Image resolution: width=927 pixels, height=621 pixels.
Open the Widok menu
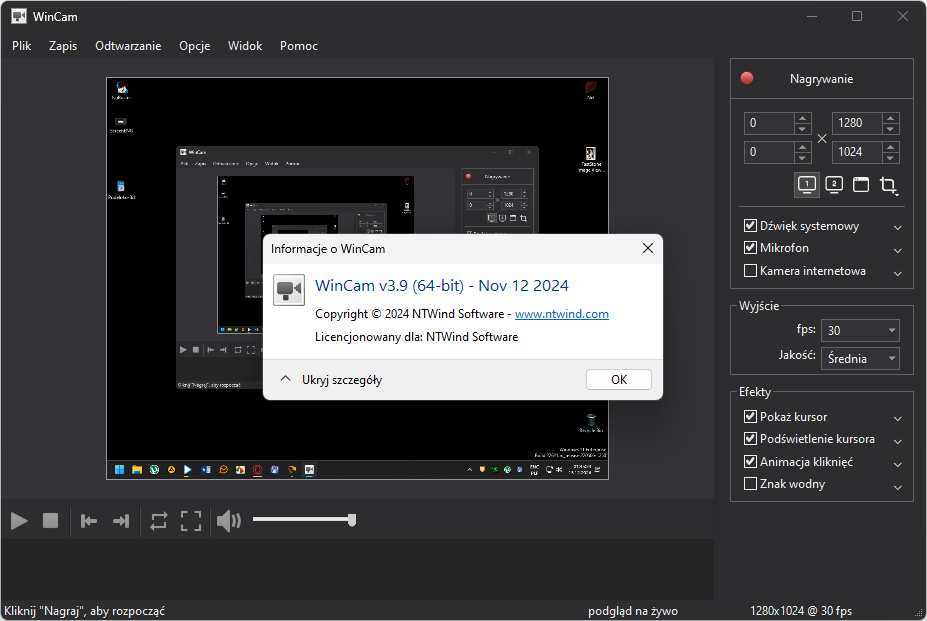(245, 46)
